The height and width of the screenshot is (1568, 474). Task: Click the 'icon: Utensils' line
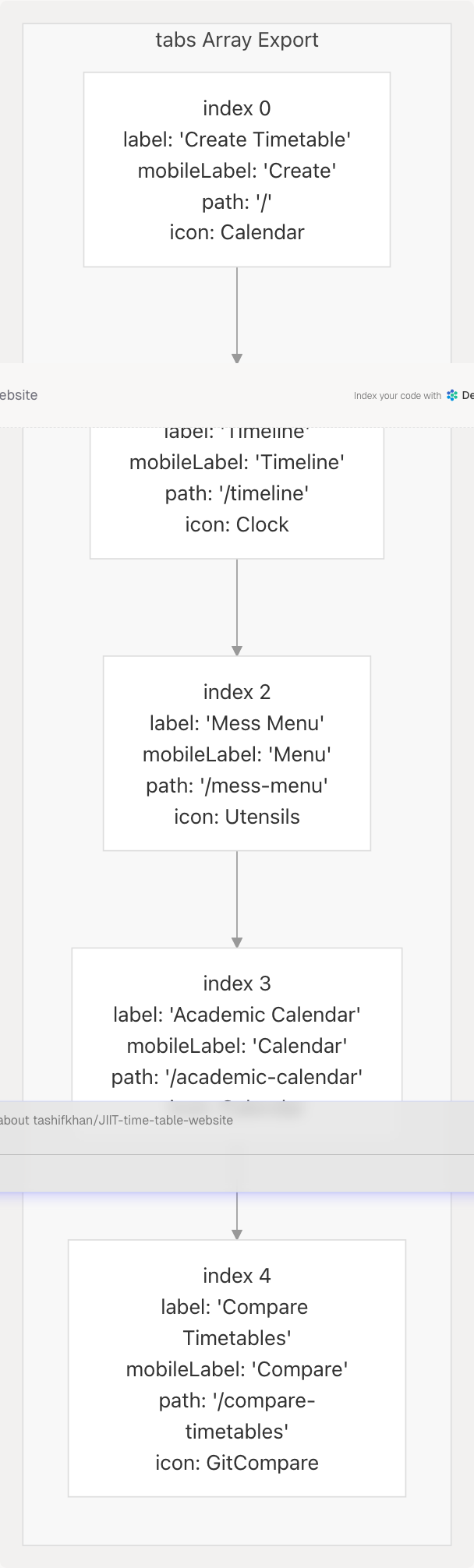237,817
